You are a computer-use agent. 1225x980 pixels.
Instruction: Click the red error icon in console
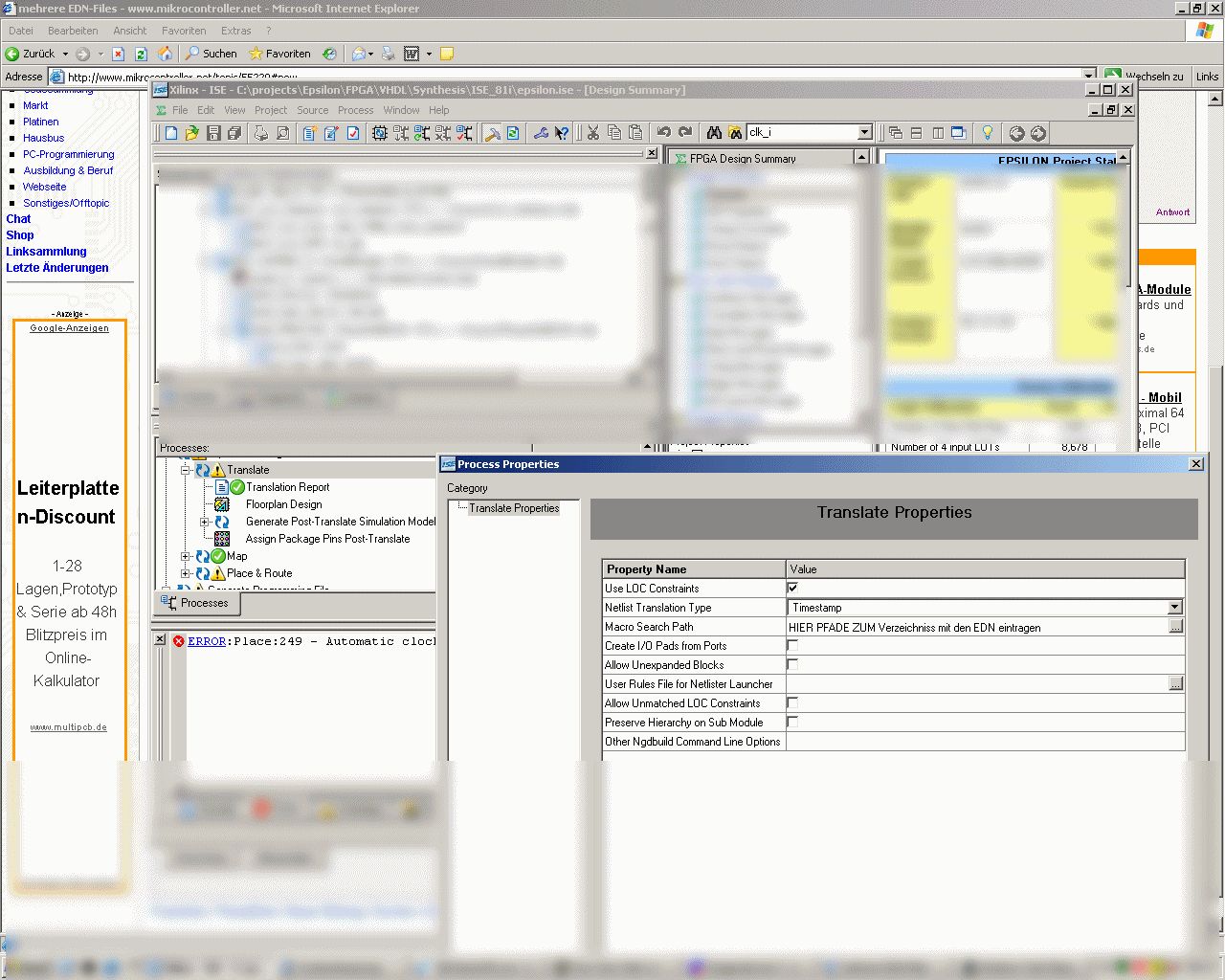point(179,641)
